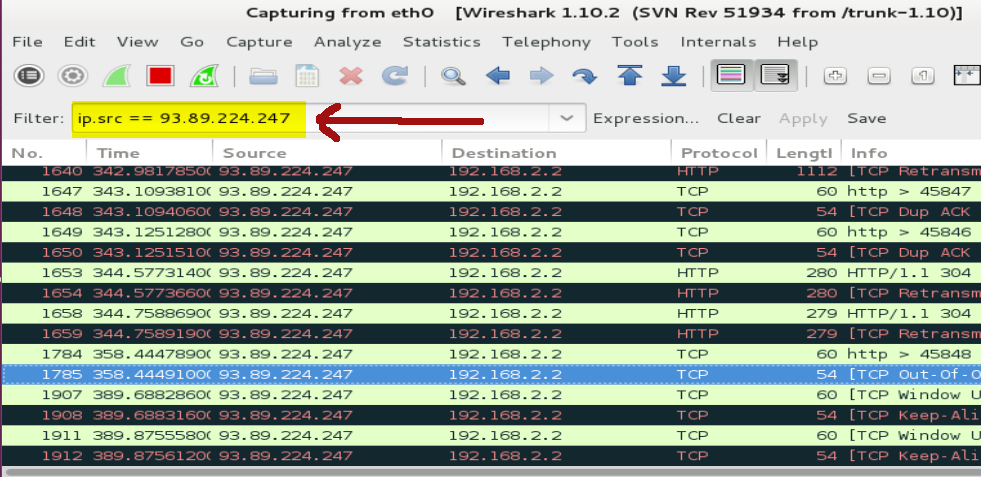Zoom in on packet text
Viewport: 981px width, 477px height.
tap(835, 76)
